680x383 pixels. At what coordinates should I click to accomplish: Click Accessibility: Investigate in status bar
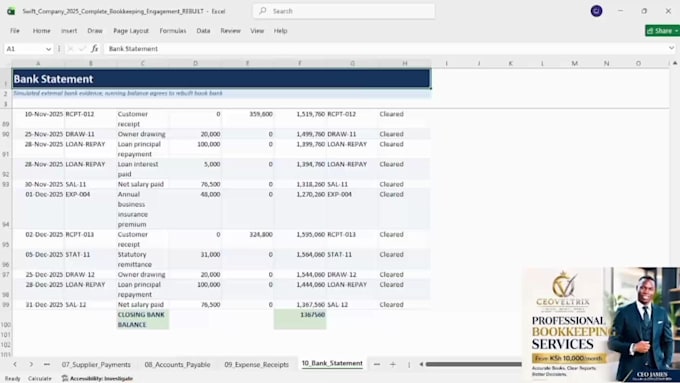pos(98,378)
